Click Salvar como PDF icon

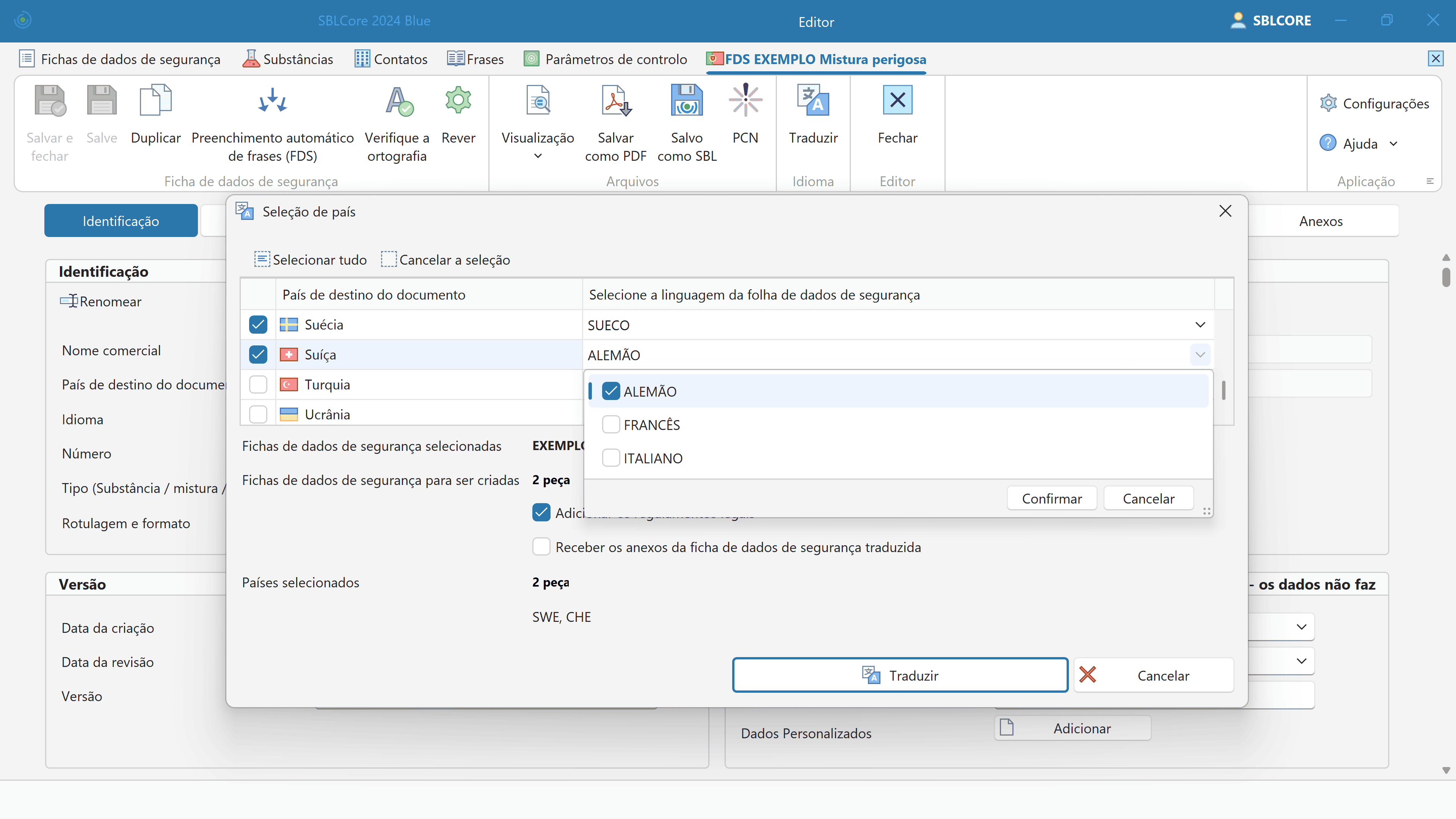pos(615,101)
